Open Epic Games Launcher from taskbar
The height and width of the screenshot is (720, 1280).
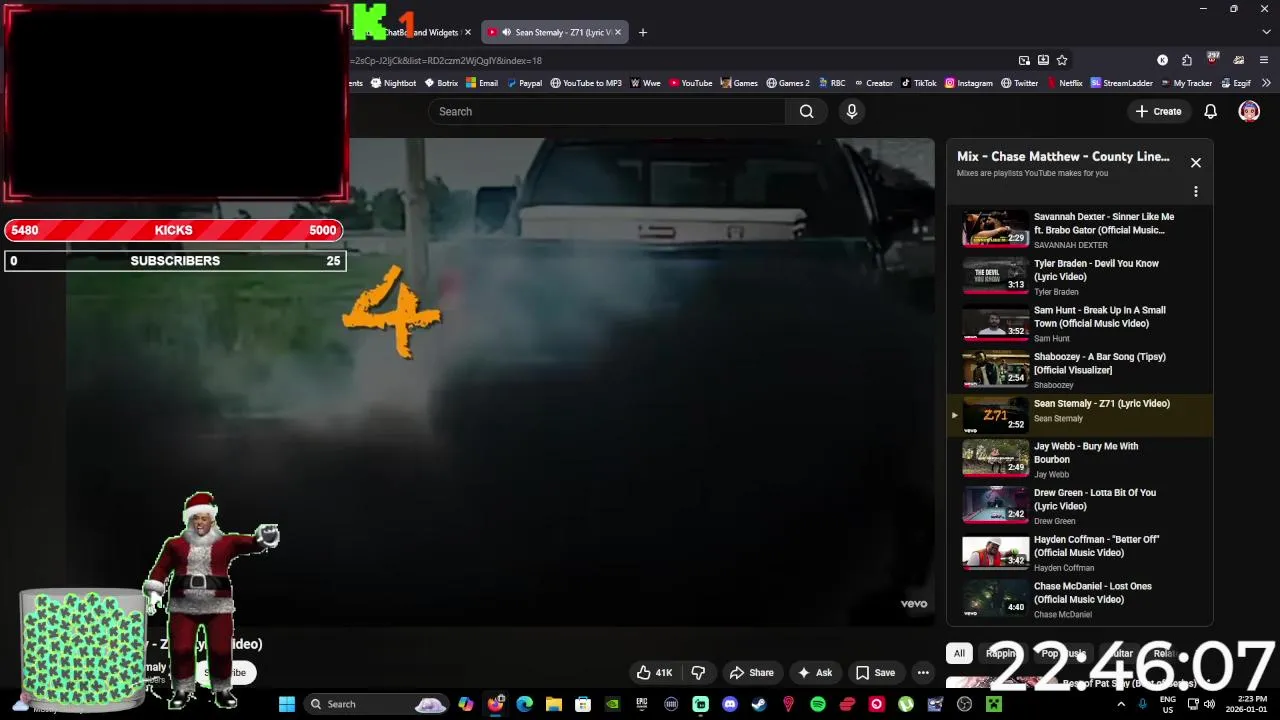point(641,704)
